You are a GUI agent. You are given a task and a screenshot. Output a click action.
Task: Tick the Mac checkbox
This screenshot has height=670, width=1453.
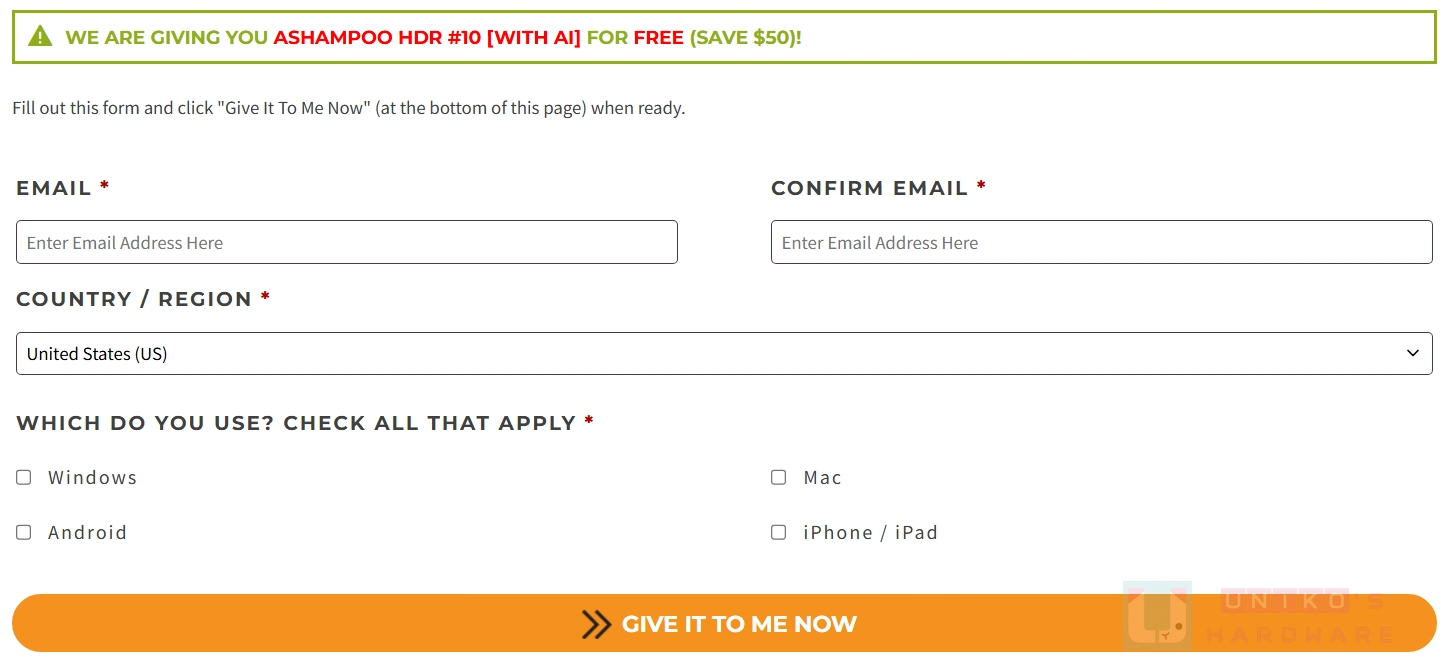(x=779, y=478)
